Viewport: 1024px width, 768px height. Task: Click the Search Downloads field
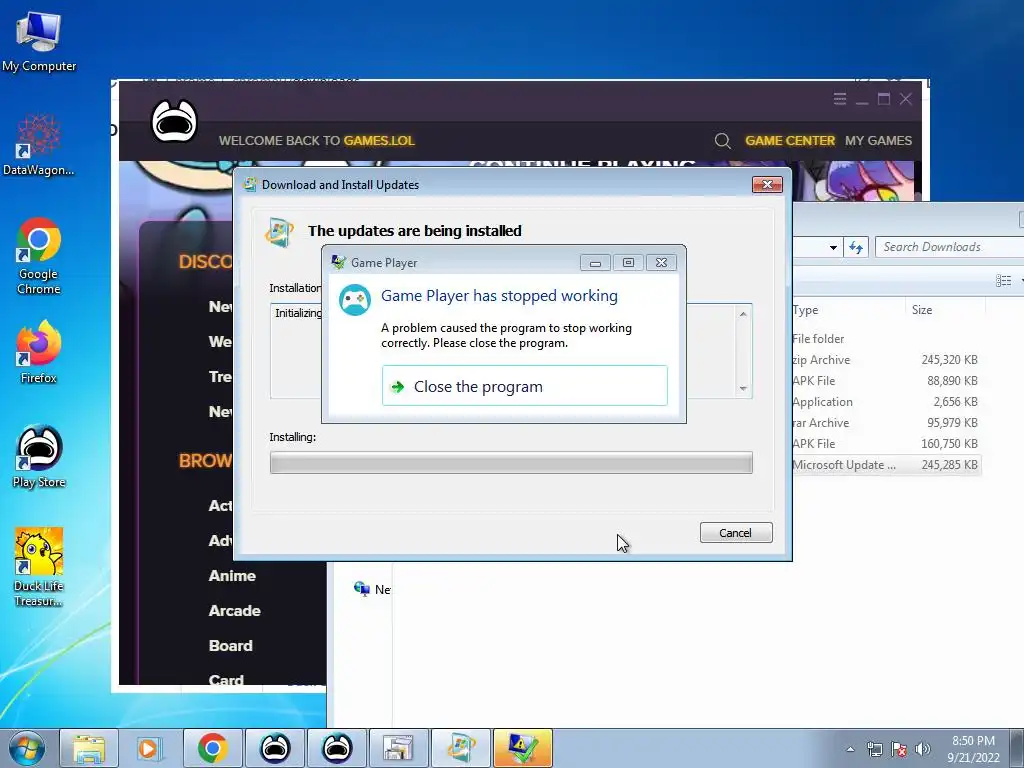point(949,247)
